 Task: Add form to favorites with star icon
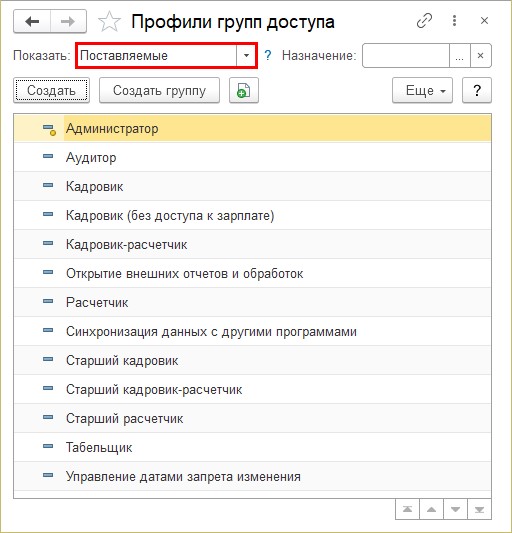(x=109, y=22)
